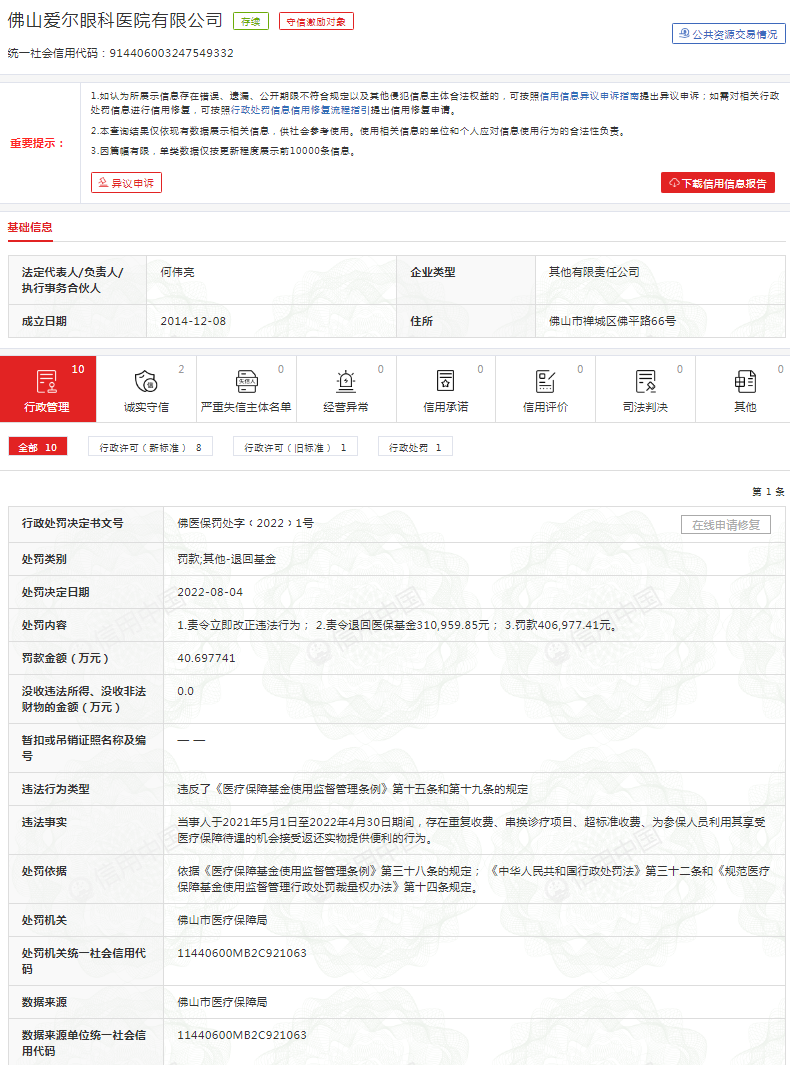790x1065 pixels.
Task: Open the 信用承诺 certificate icon
Action: point(446,382)
